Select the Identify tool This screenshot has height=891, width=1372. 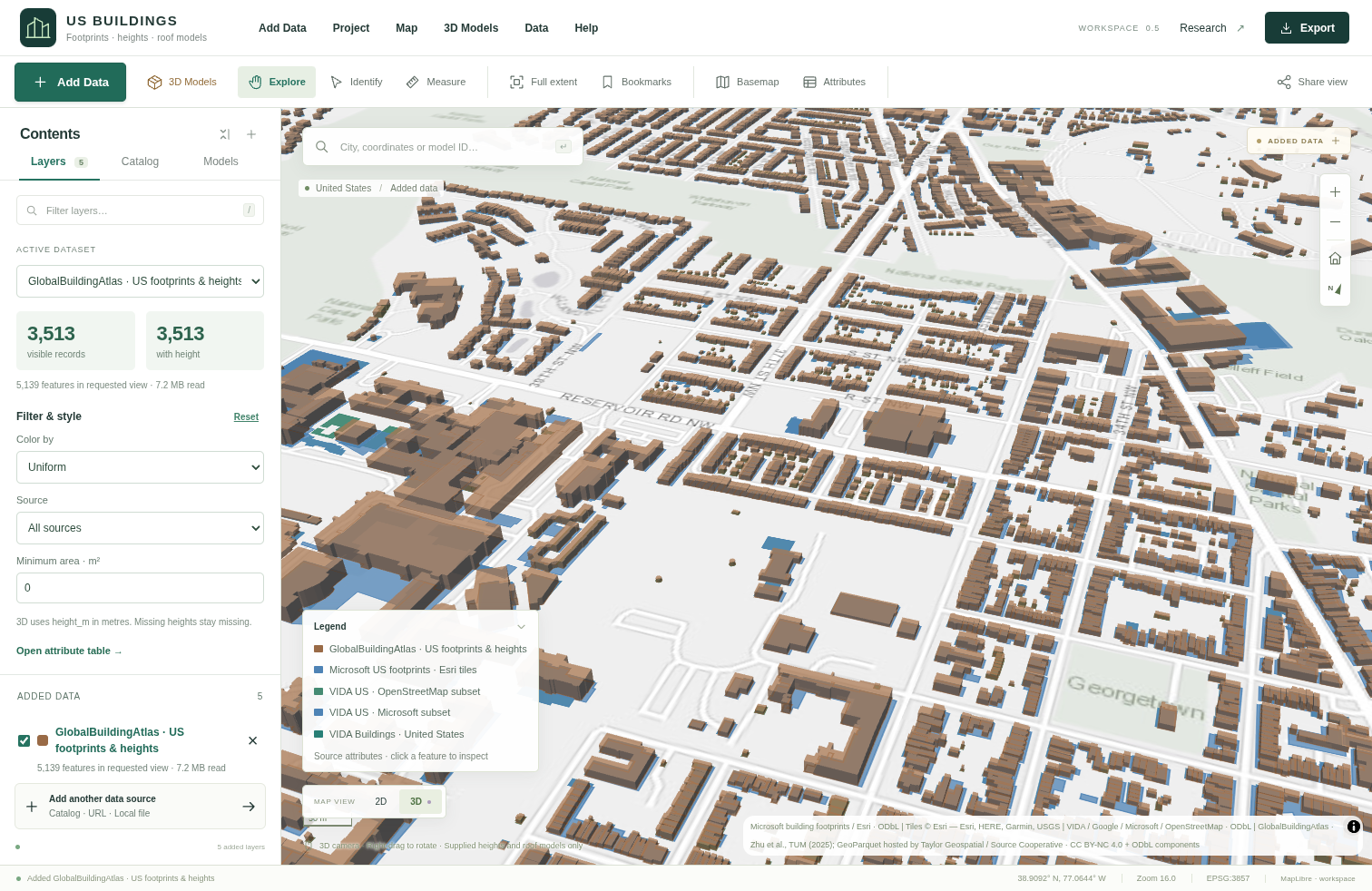pyautogui.click(x=356, y=82)
